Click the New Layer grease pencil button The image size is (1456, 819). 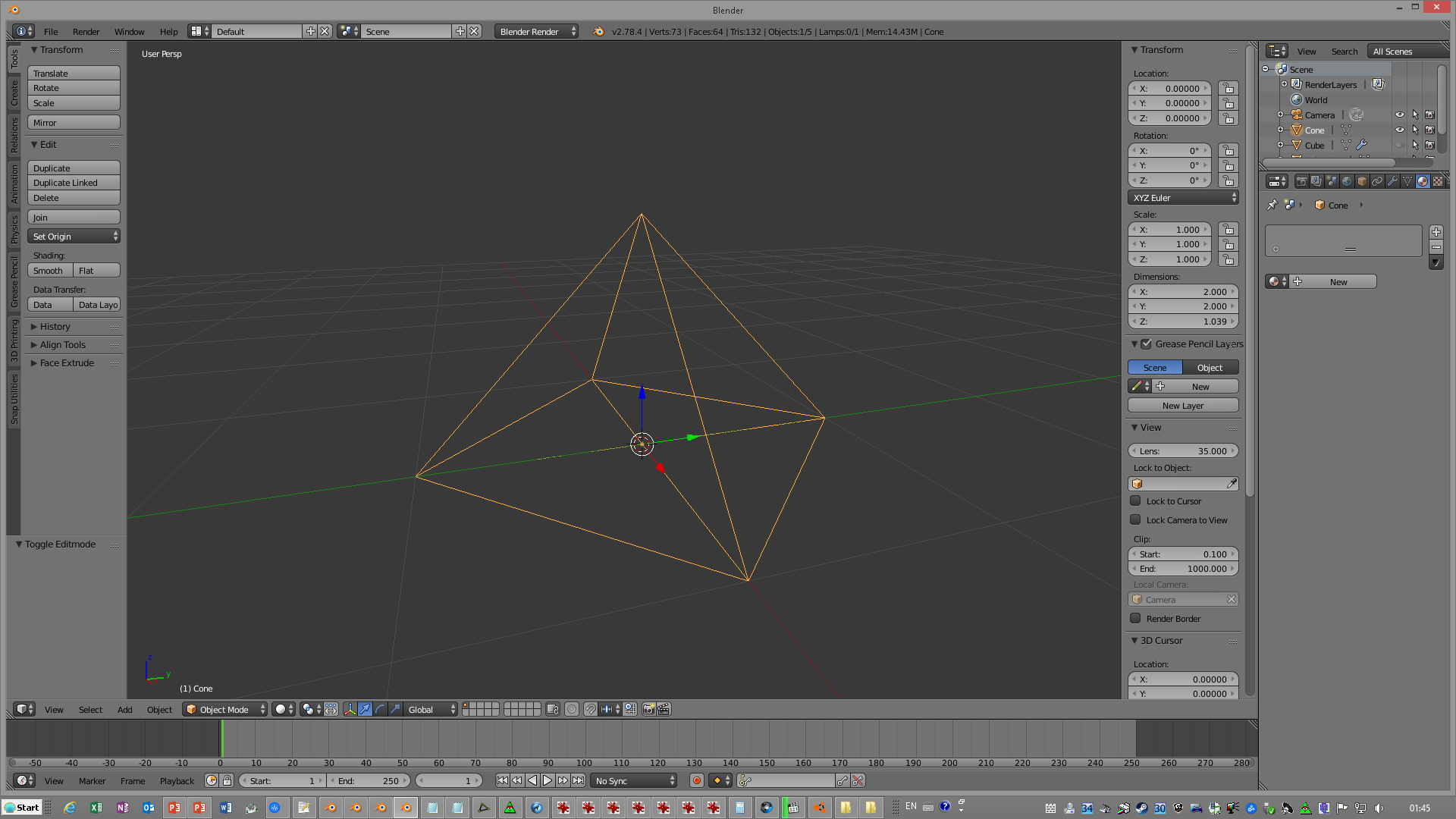click(x=1183, y=405)
